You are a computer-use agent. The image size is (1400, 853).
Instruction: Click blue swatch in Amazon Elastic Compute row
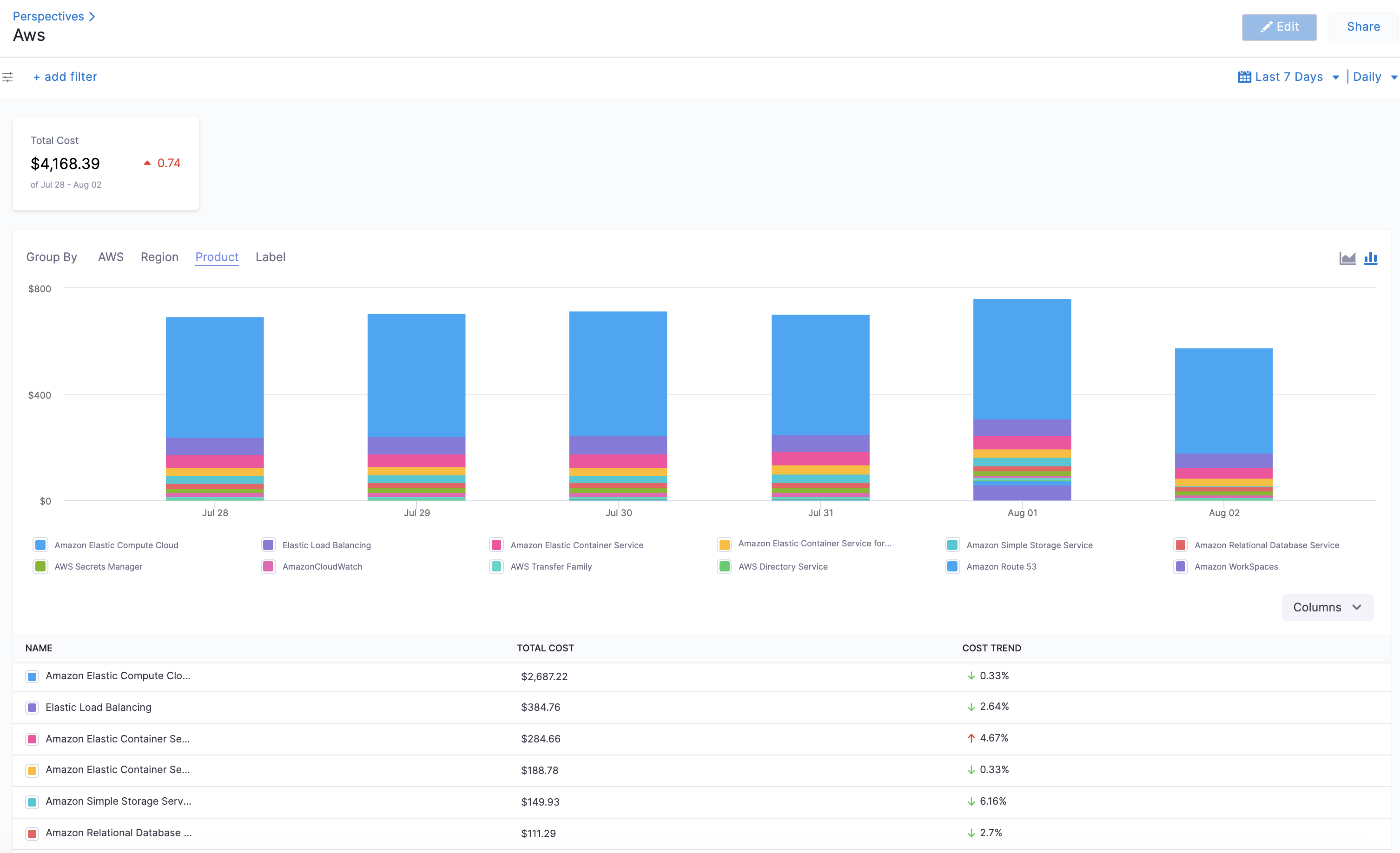(x=33, y=676)
